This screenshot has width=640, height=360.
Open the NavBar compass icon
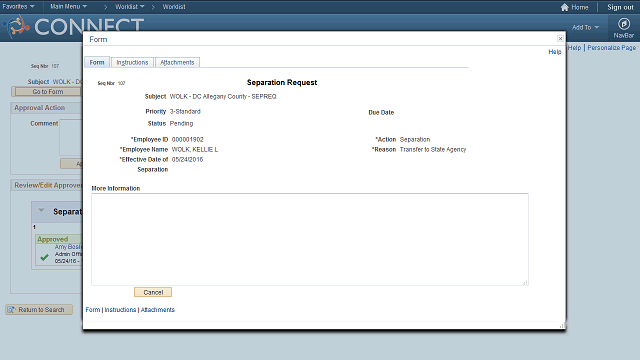(623, 24)
